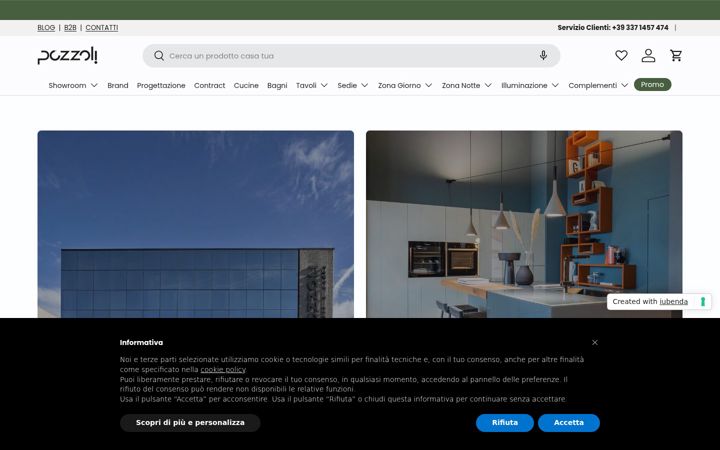Select the Sedie menu label
This screenshot has width=720, height=450.
347,85
